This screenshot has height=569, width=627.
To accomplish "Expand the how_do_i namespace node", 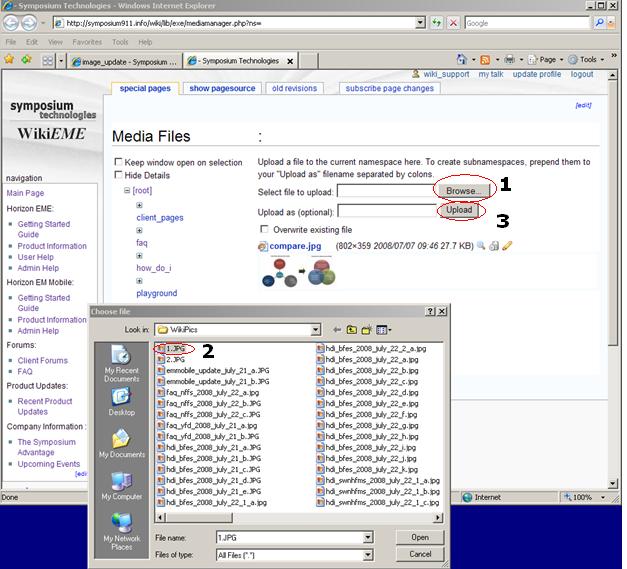I will 139,256.
